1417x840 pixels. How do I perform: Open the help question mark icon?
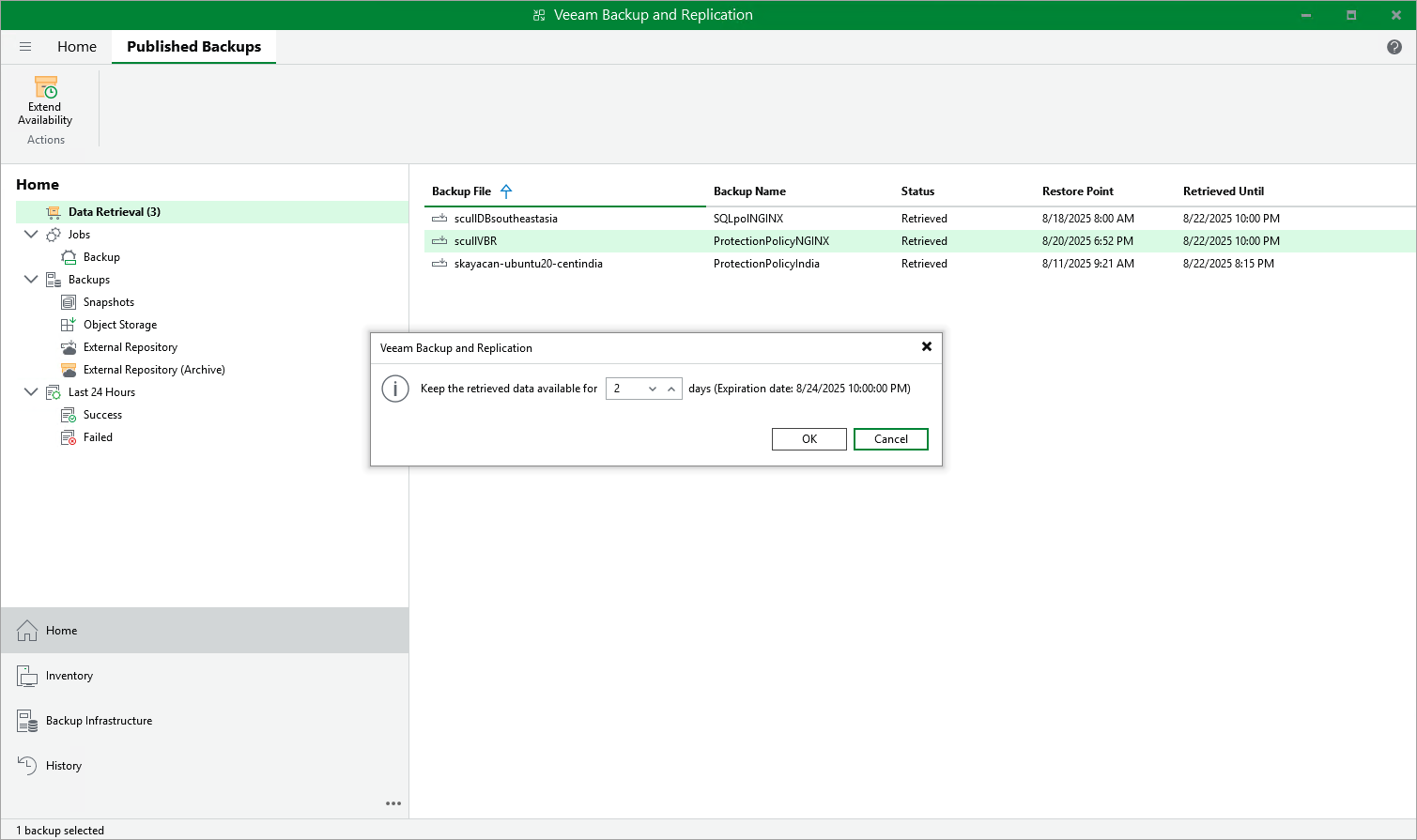coord(1394,47)
